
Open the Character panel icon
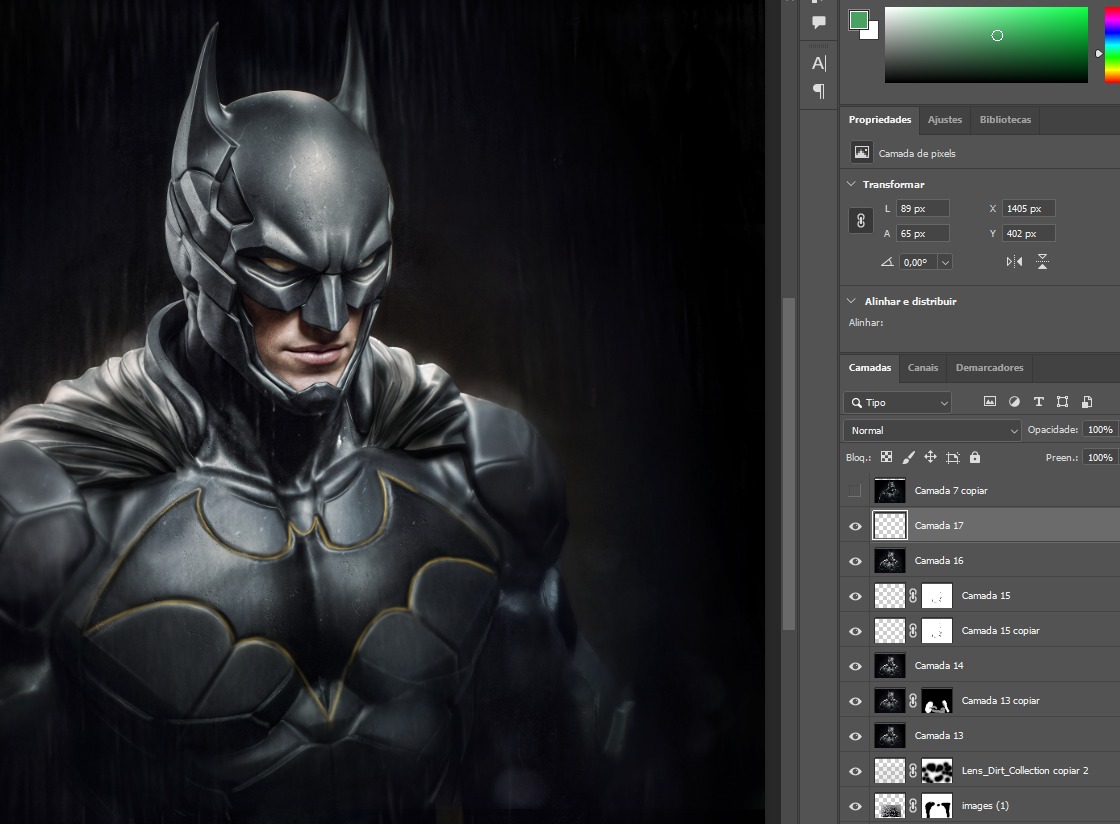(818, 64)
